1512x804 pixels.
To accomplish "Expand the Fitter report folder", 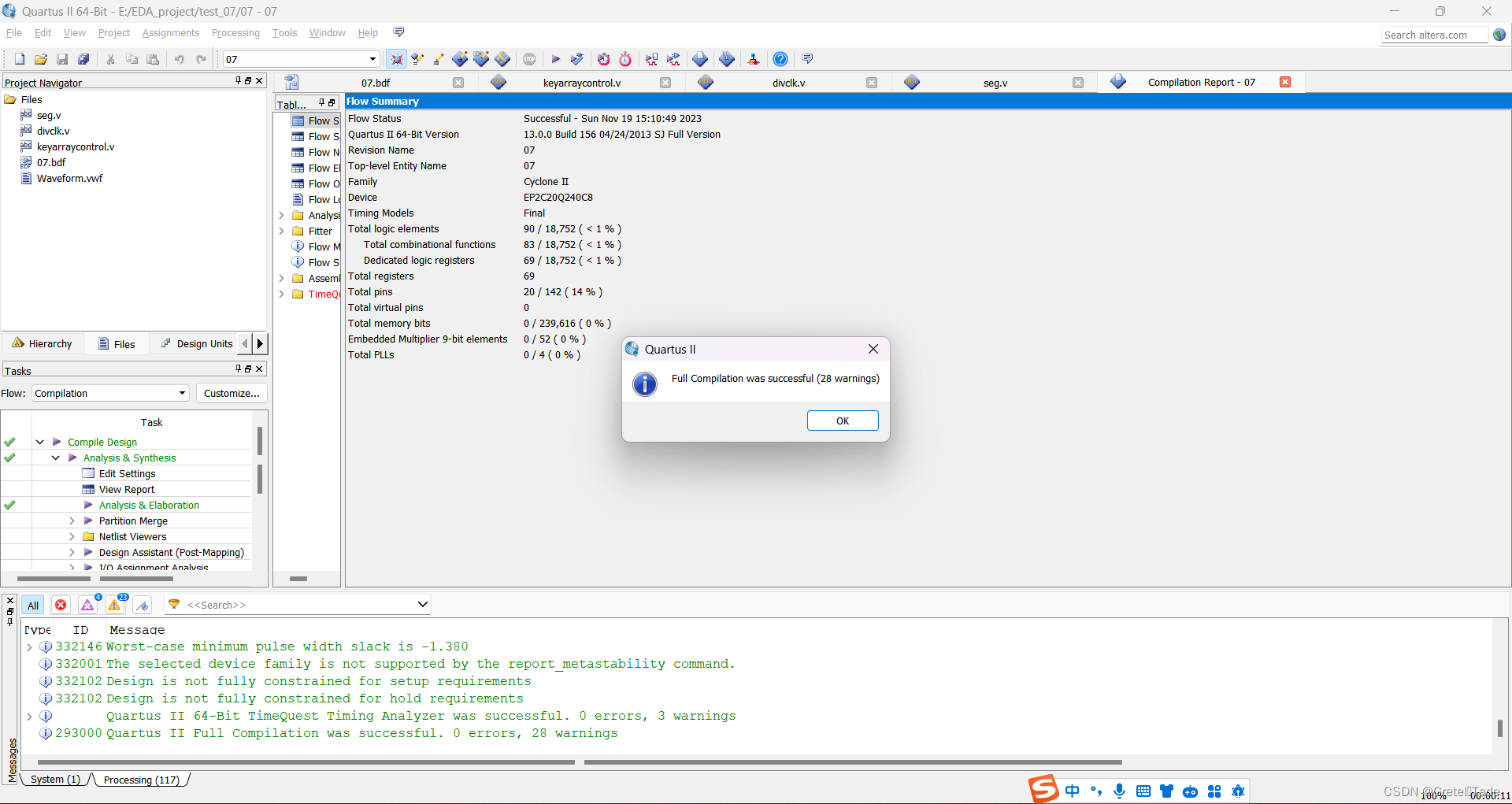I will 282,231.
